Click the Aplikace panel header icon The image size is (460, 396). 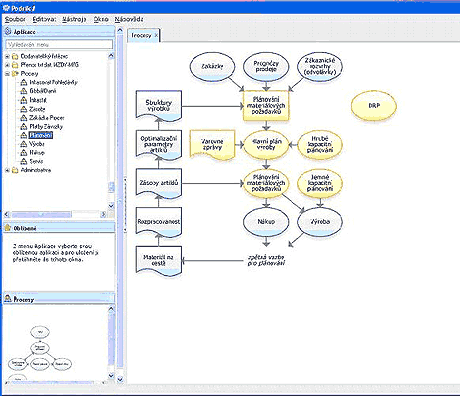[8, 32]
